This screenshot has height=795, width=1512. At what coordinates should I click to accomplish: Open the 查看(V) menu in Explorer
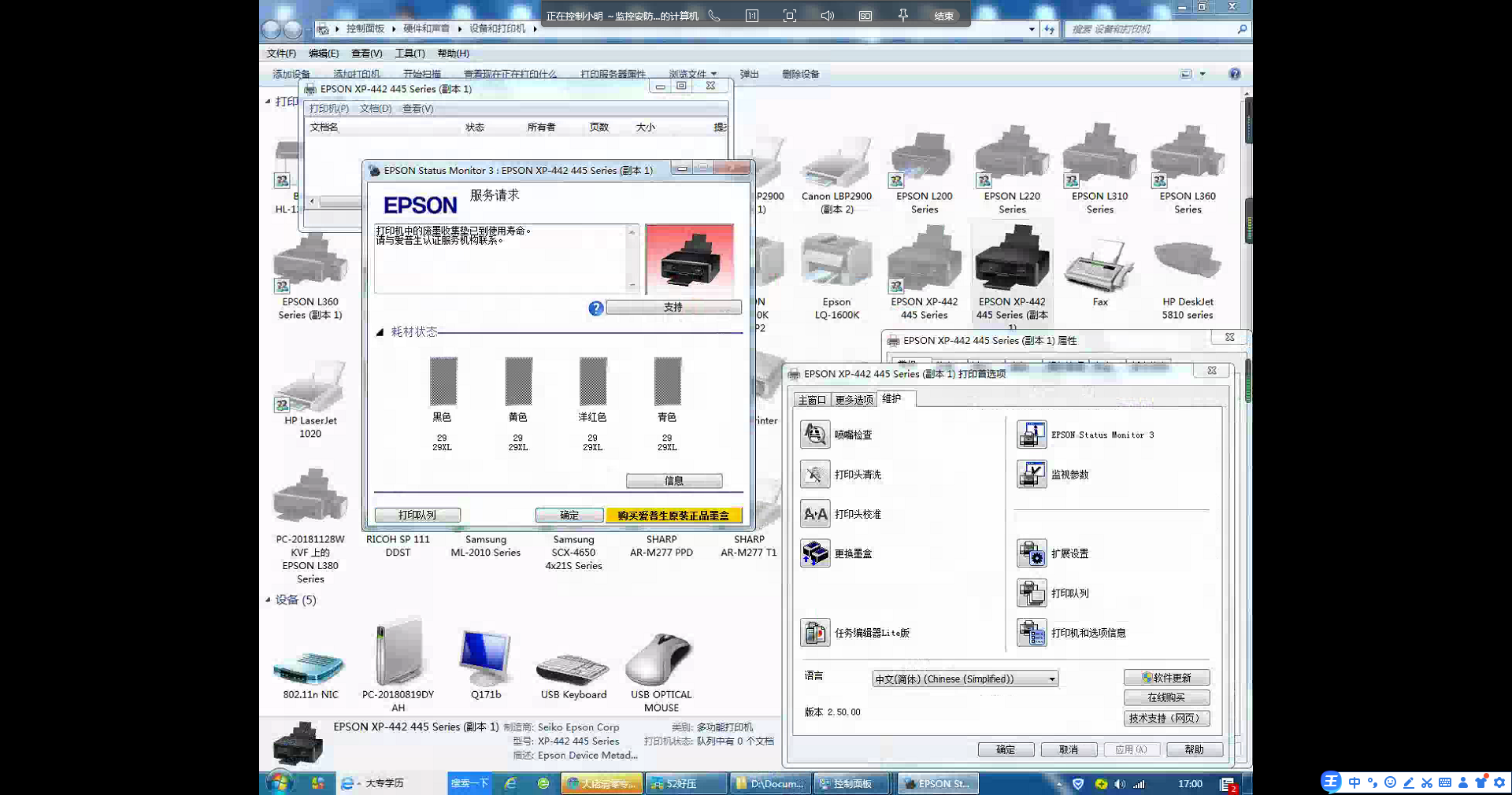[366, 54]
